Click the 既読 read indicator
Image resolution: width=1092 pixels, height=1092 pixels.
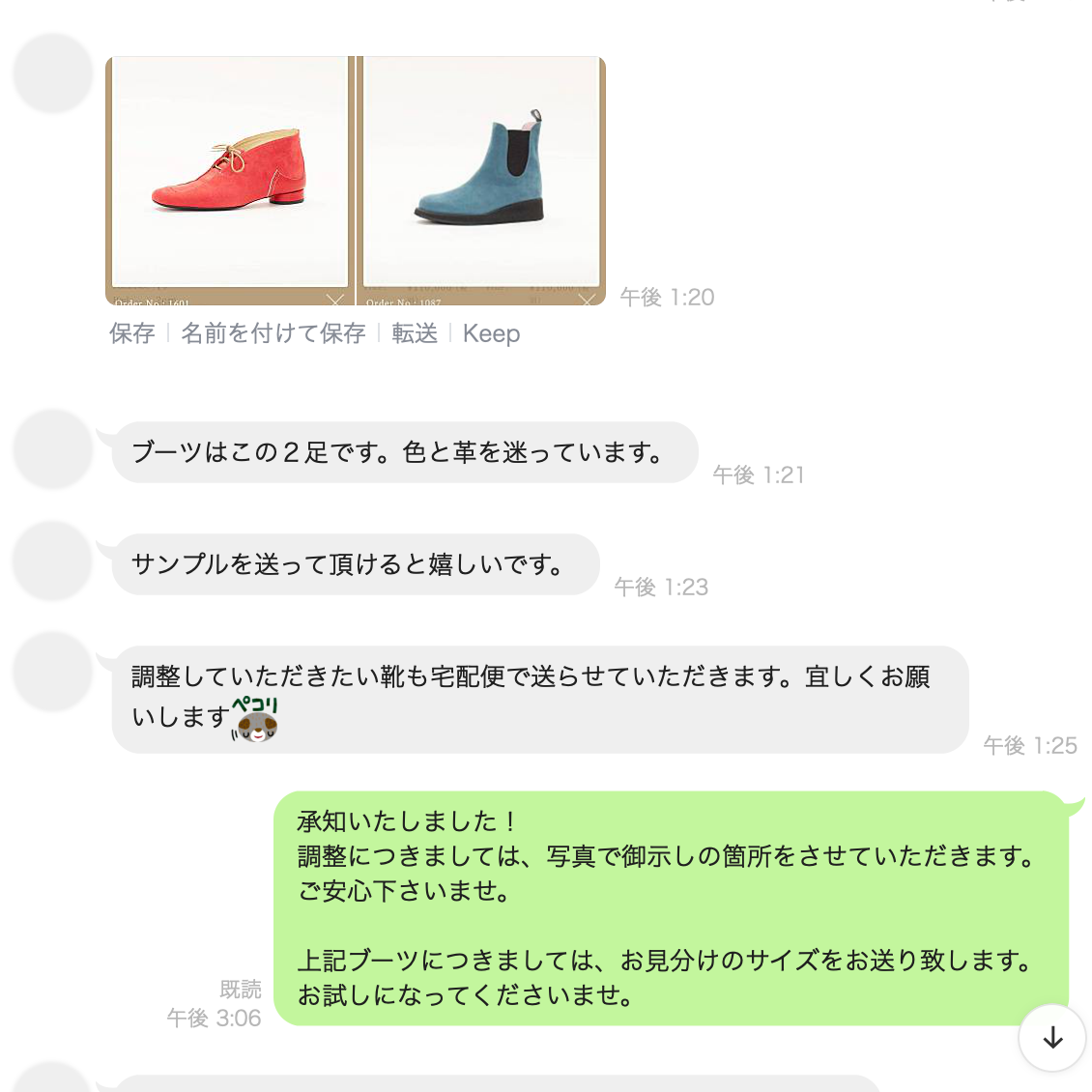[241, 989]
